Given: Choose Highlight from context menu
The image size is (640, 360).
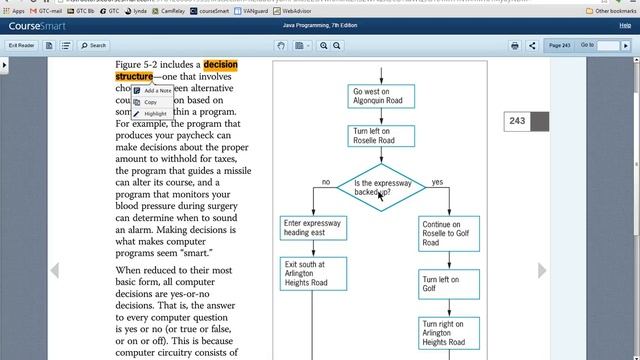Looking at the screenshot, I should [x=152, y=113].
